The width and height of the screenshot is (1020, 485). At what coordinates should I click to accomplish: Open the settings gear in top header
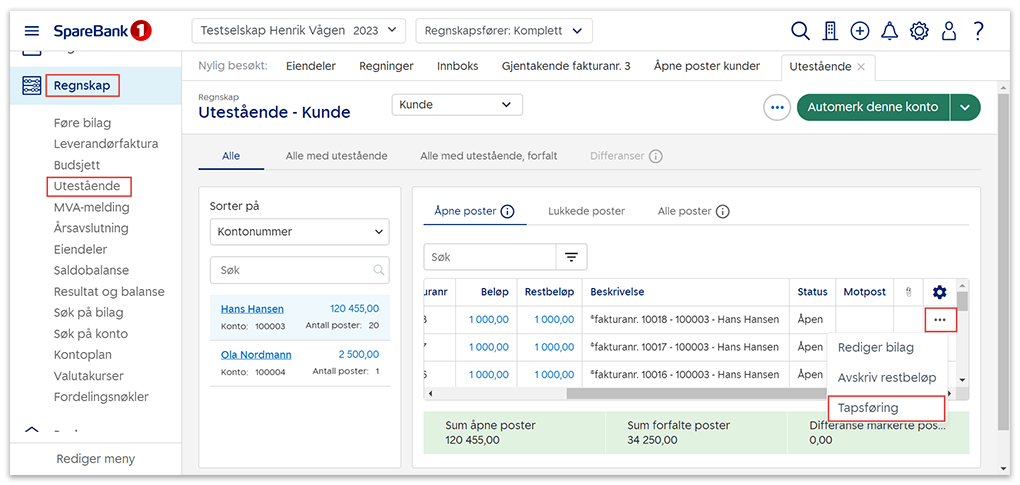point(919,31)
